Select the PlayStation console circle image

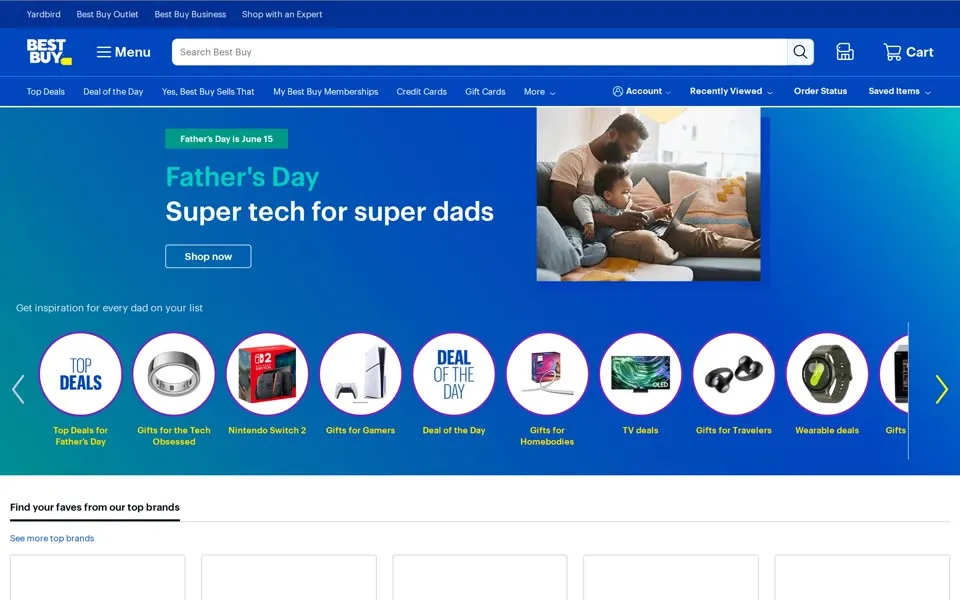pyautogui.click(x=361, y=374)
